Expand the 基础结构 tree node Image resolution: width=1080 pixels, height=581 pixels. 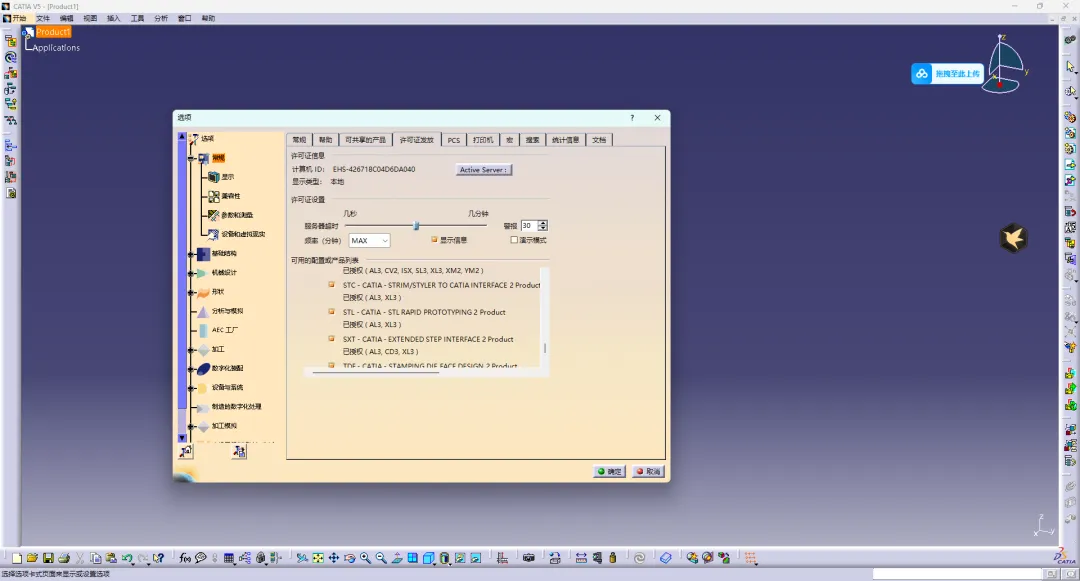(192, 254)
